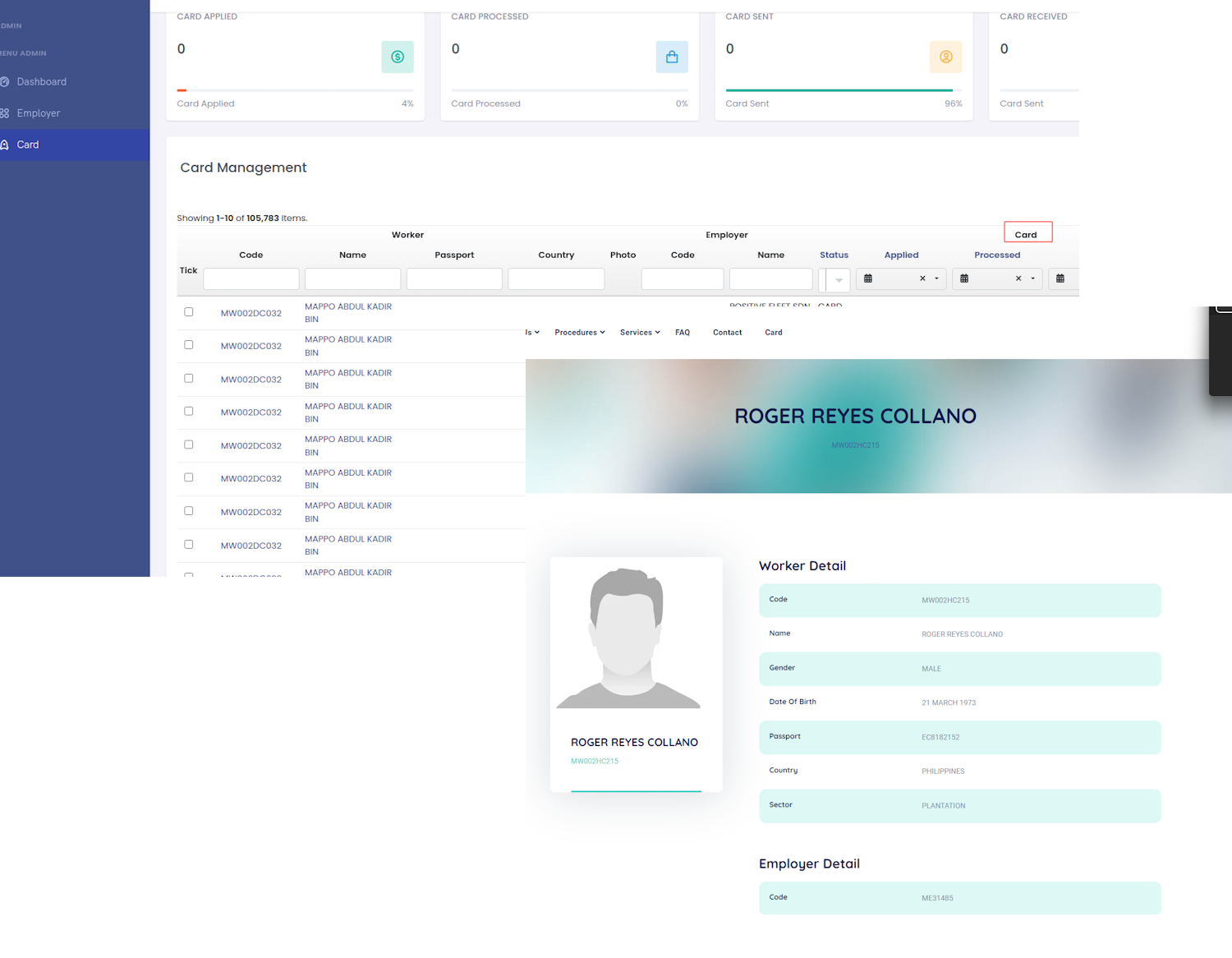Click the Worker Passport filter input
1232x958 pixels.
pyautogui.click(x=454, y=279)
